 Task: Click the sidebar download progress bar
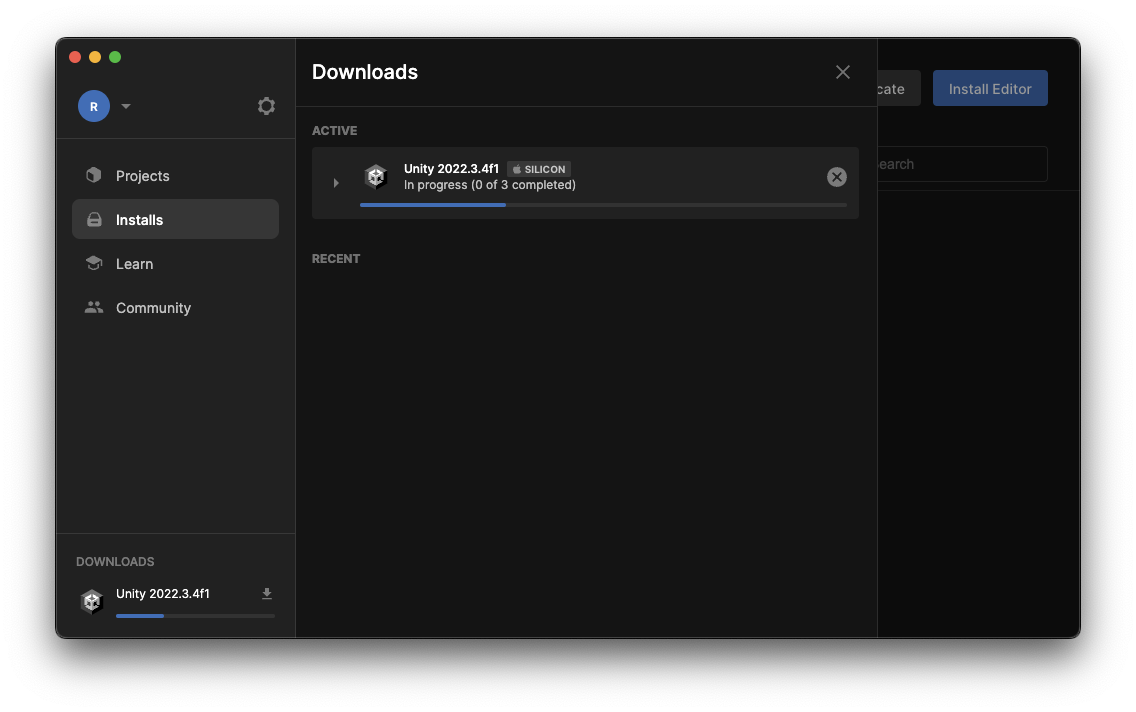pos(196,616)
